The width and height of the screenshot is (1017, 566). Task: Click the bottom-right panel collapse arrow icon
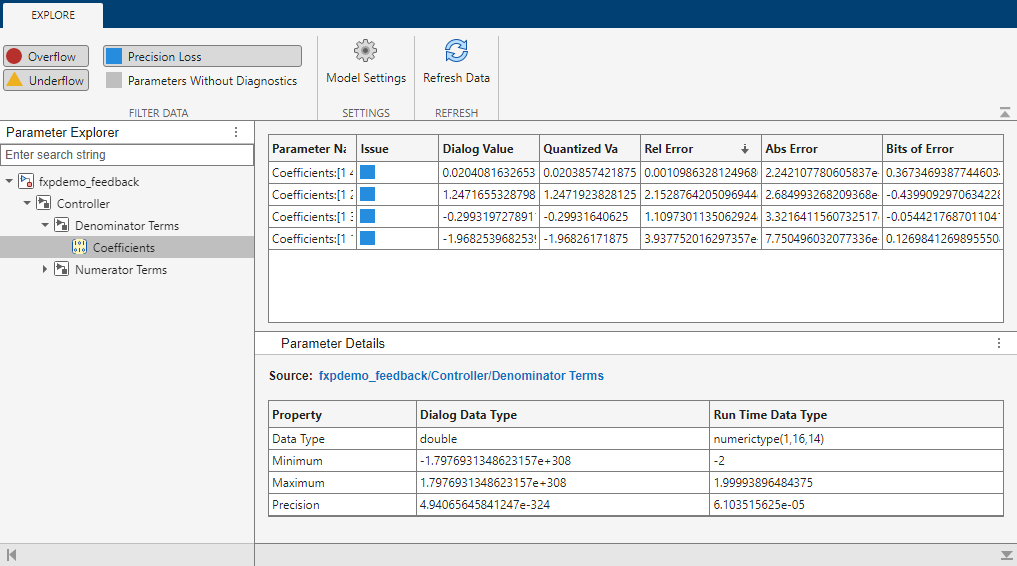point(1006,555)
